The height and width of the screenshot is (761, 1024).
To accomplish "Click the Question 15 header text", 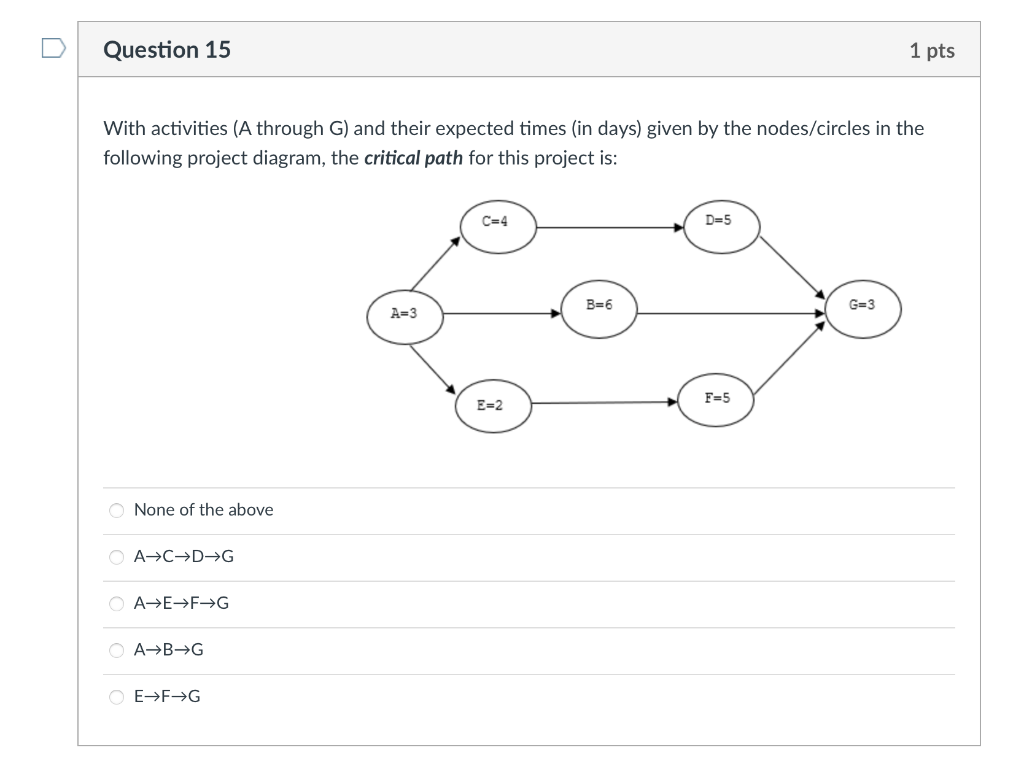I will [x=168, y=49].
